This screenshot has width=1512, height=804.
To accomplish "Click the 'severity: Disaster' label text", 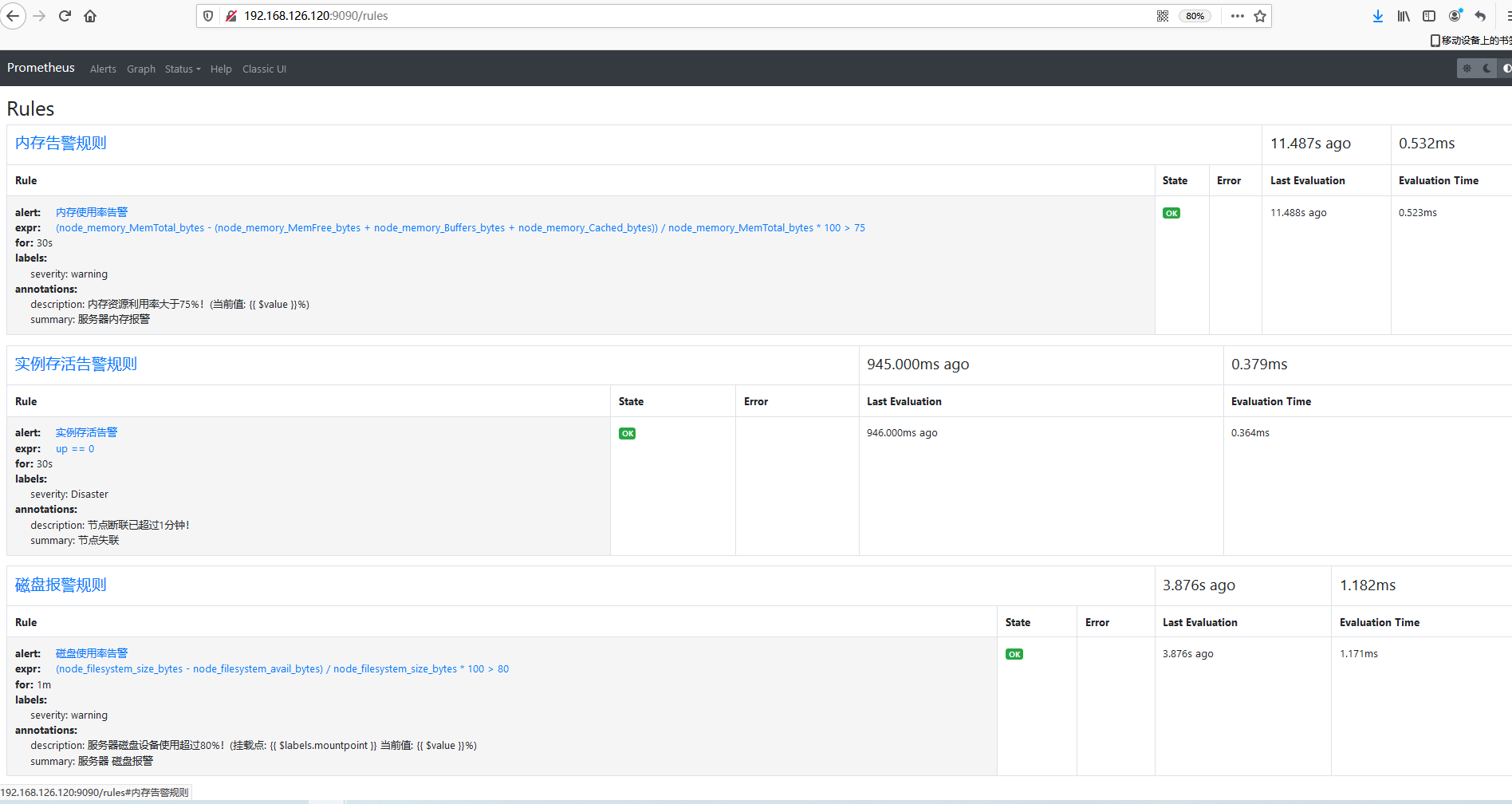I will [69, 495].
